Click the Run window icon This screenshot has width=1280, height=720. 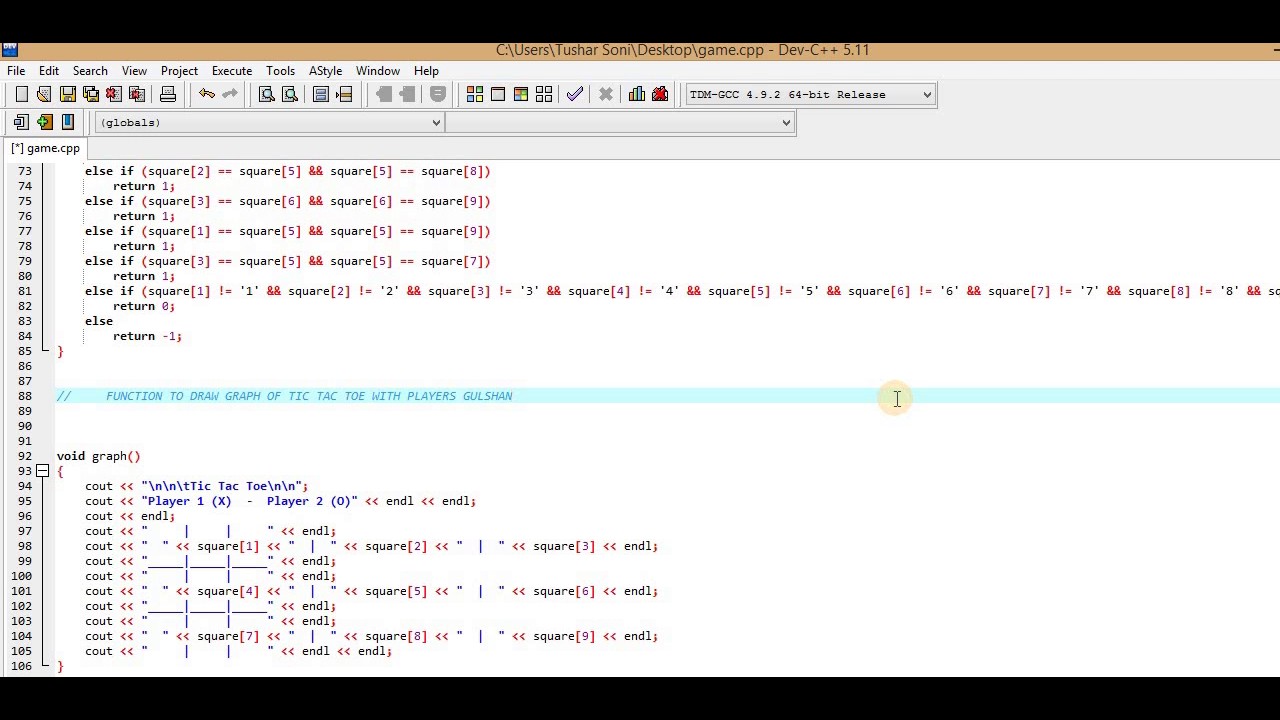(x=498, y=94)
